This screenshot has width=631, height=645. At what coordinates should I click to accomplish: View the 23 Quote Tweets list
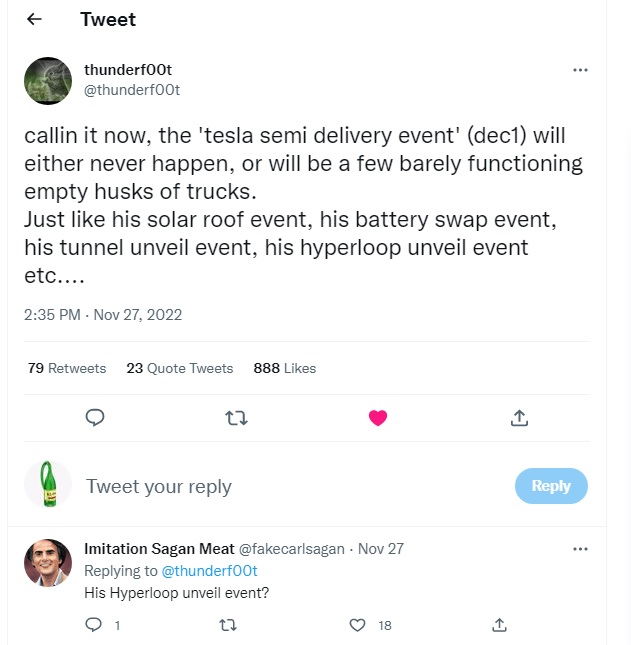click(x=180, y=368)
